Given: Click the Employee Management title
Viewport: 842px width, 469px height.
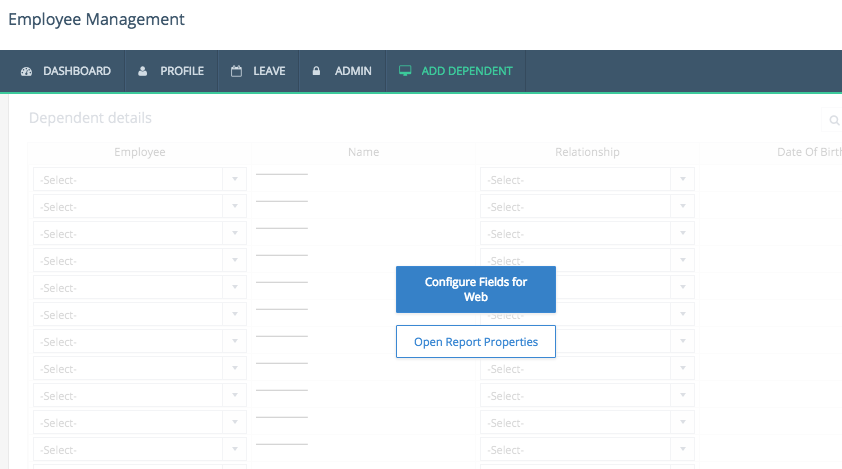Looking at the screenshot, I should click(96, 20).
